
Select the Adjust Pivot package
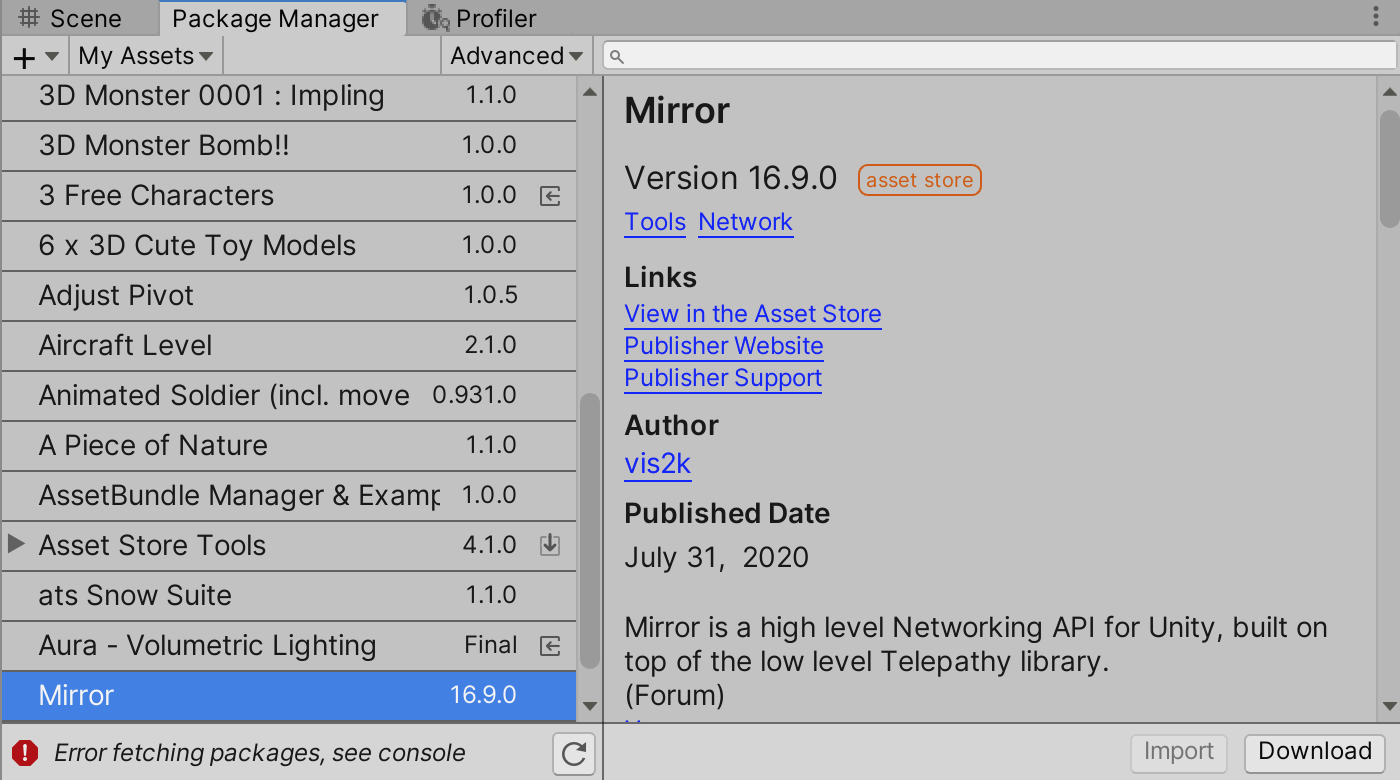(289, 296)
